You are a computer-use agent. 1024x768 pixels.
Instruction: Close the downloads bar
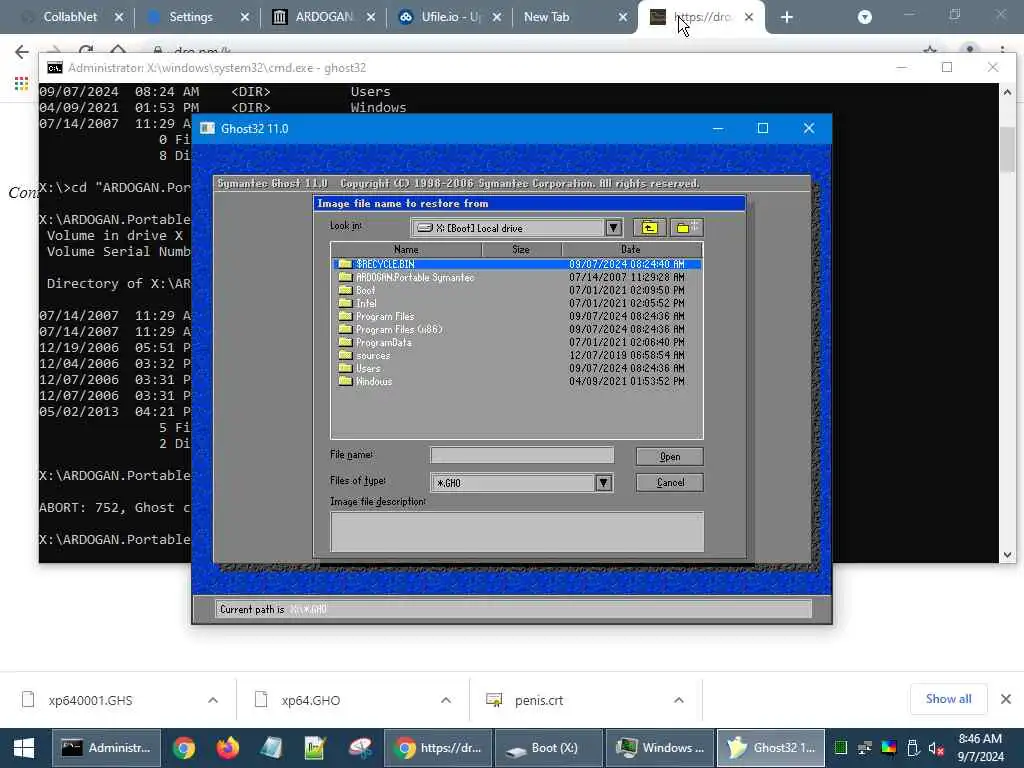1006,699
